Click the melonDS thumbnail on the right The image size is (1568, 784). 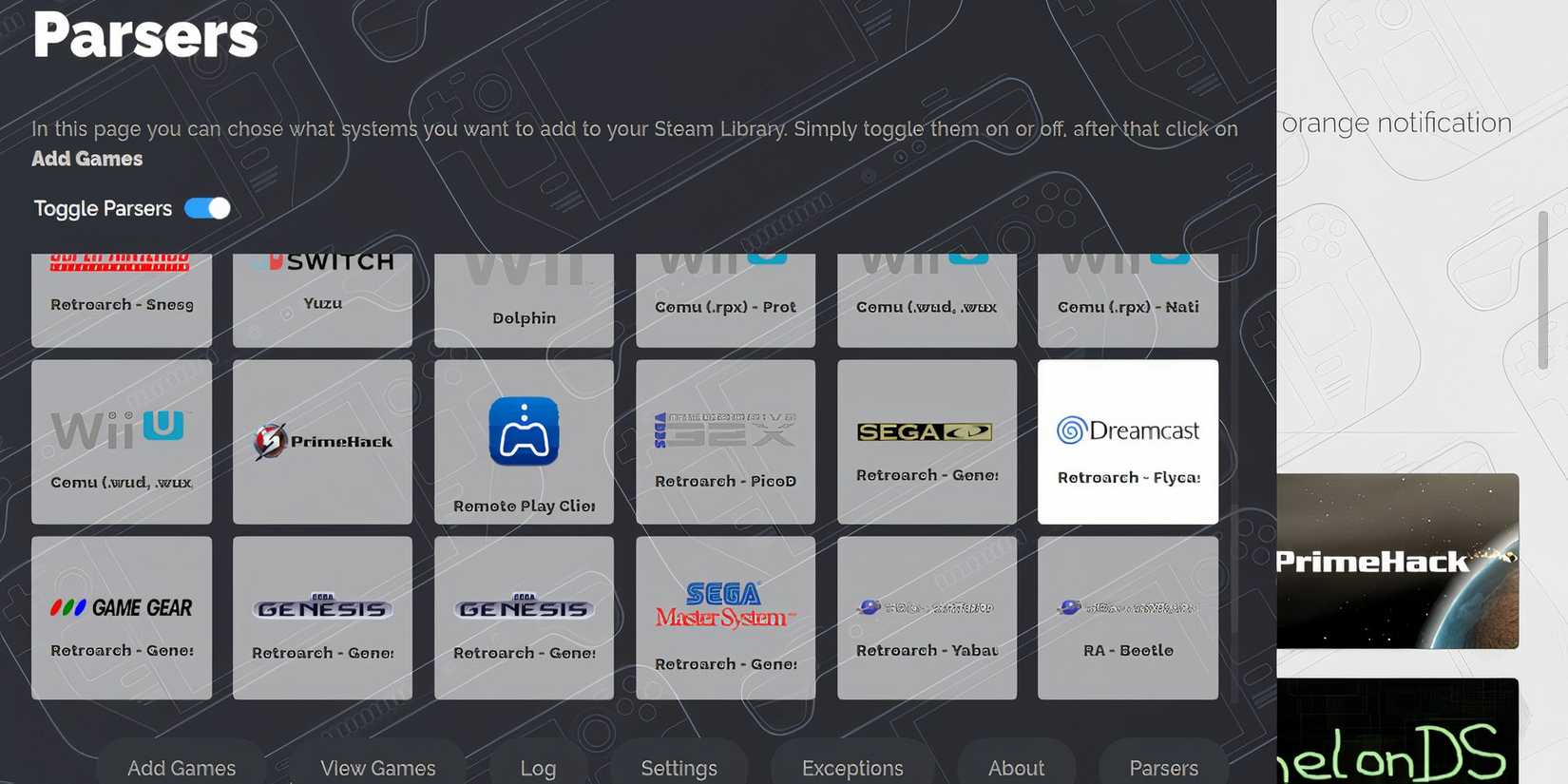point(1397,731)
